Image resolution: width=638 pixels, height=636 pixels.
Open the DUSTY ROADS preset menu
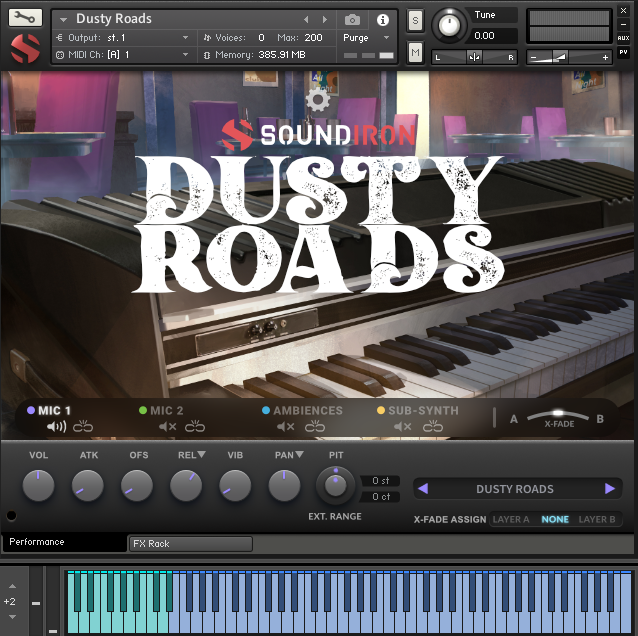click(515, 489)
